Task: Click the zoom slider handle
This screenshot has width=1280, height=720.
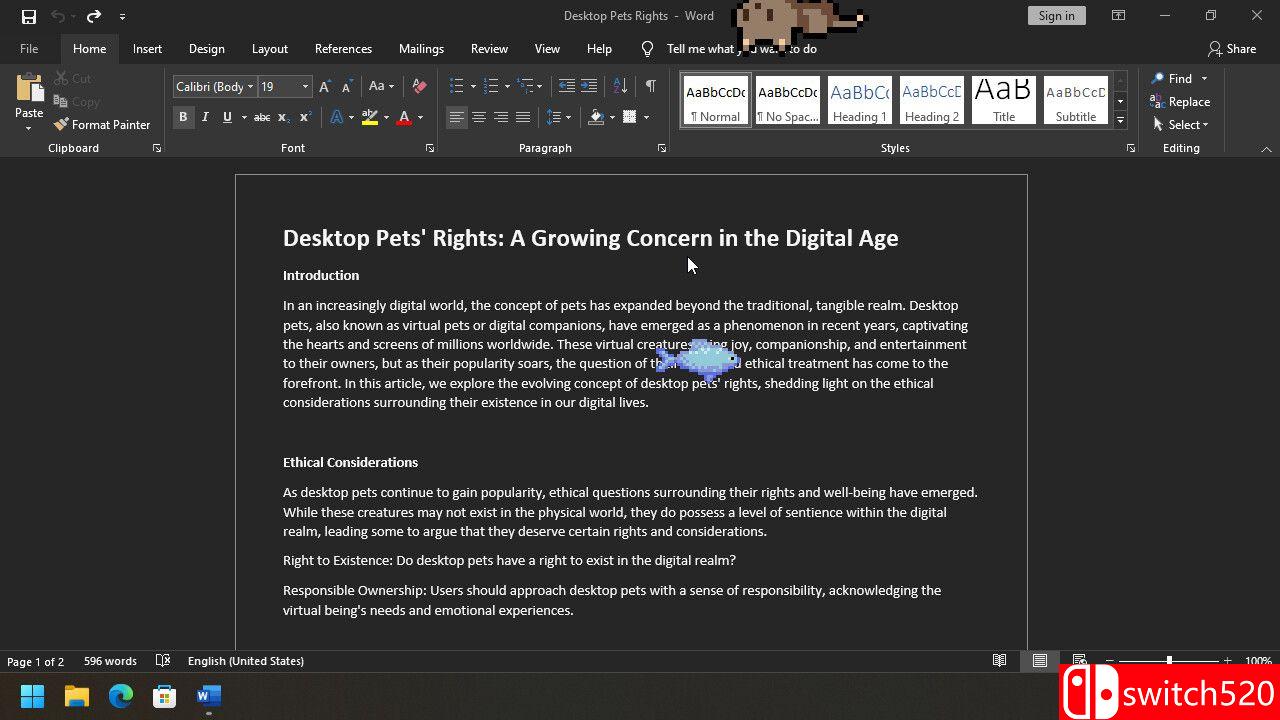Action: (x=1169, y=661)
